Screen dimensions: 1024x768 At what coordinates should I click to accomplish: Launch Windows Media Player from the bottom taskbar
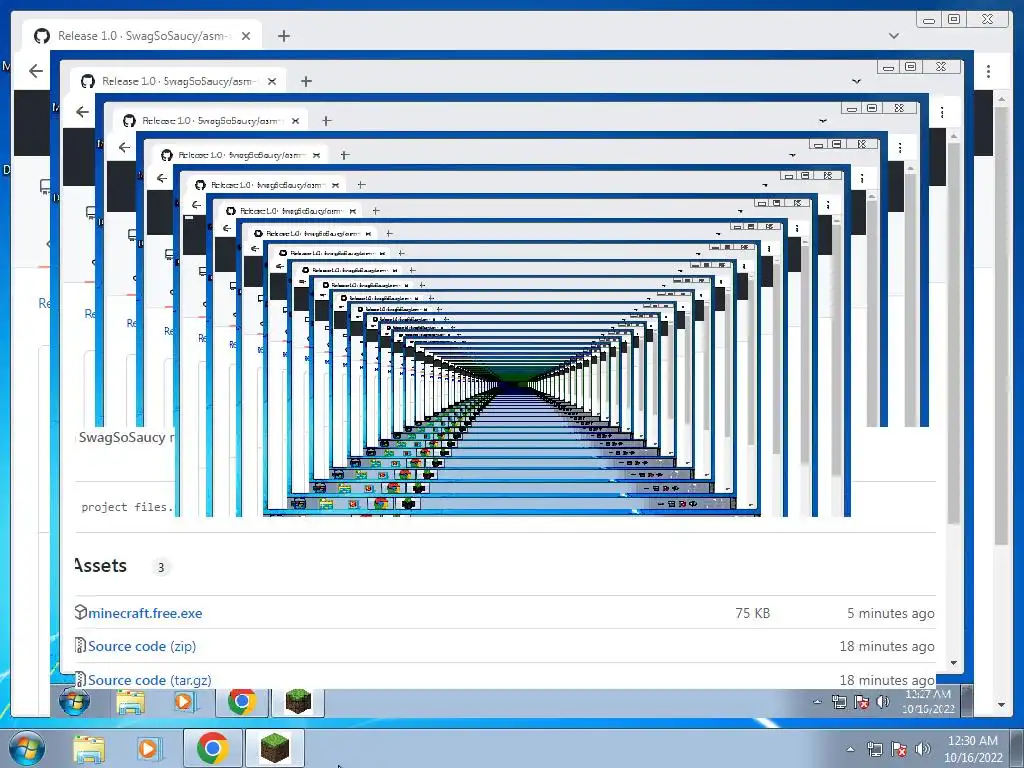coord(148,748)
